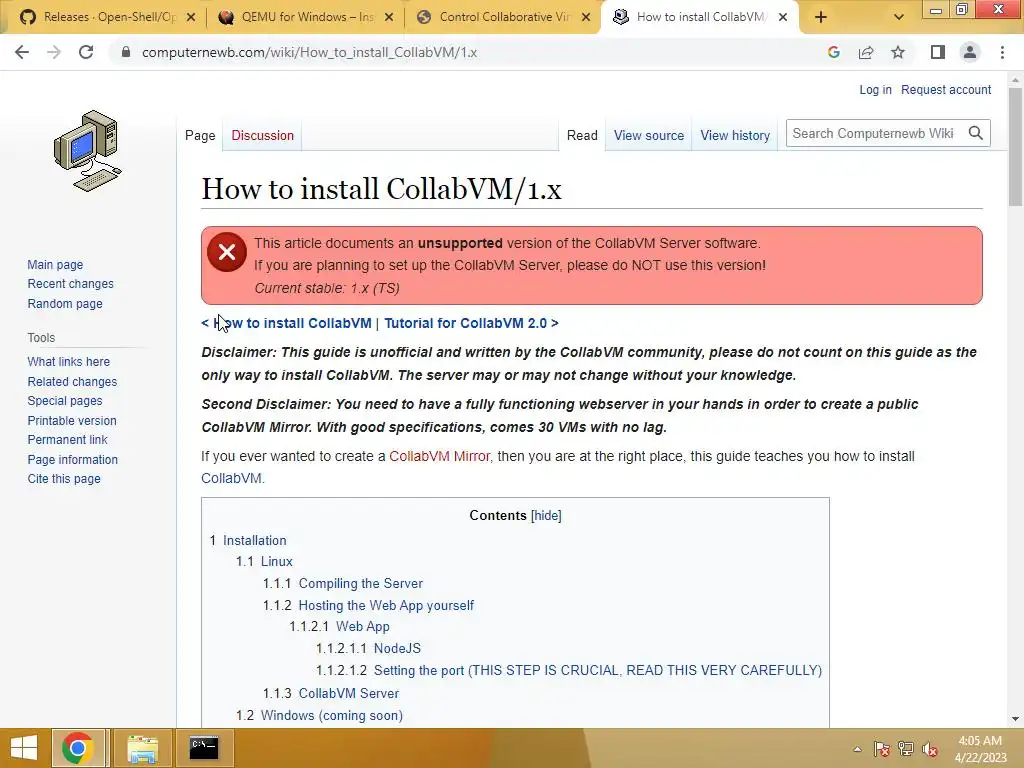Bookmark this page with the star icon
This screenshot has width=1024, height=768.
[x=898, y=52]
